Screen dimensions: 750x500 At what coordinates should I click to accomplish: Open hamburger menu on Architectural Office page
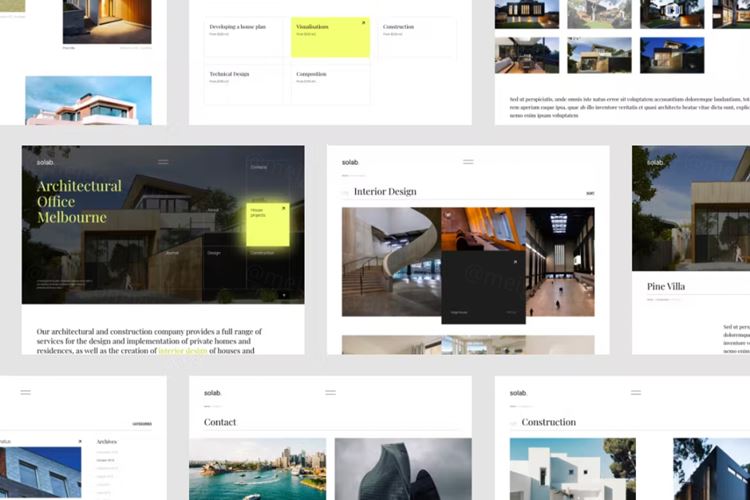(163, 162)
